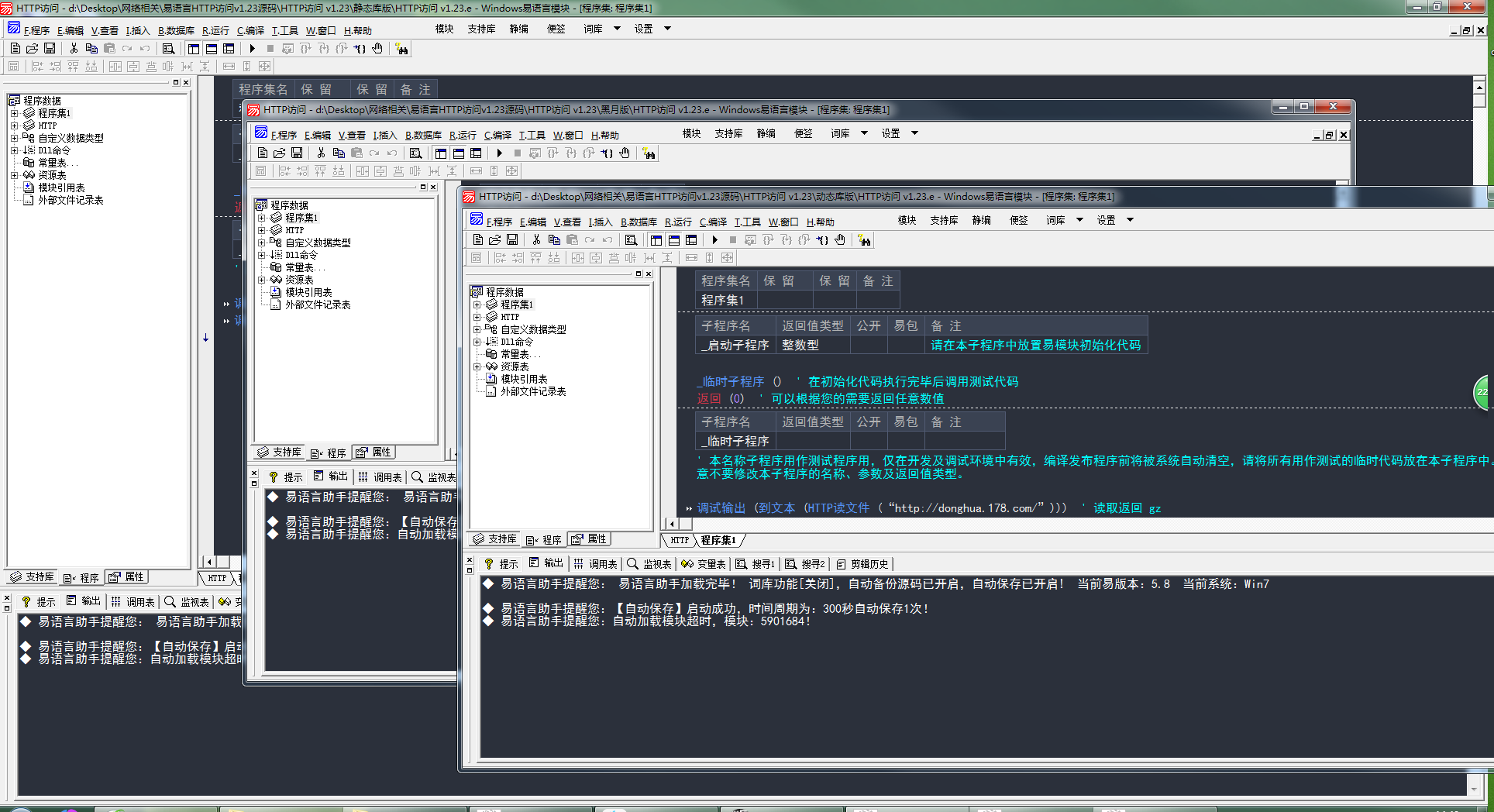Toggle middle panel-layout button in 黑月版 toolbar
The width and height of the screenshot is (1494, 812).
click(x=459, y=153)
